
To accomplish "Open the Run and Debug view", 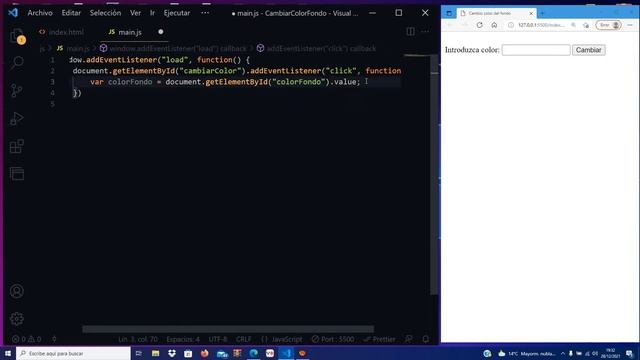I will [x=17, y=118].
